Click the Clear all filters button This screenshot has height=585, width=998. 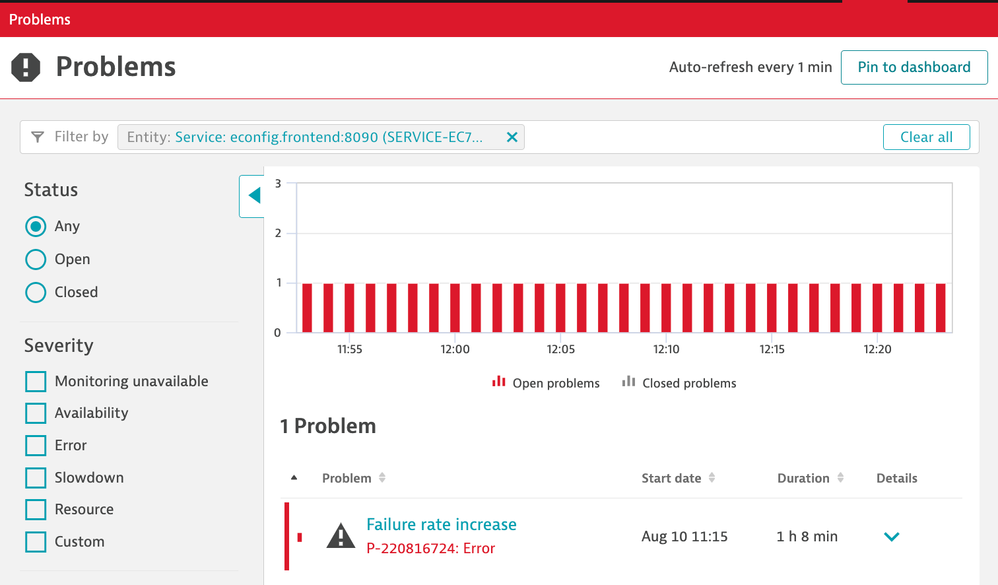[926, 137]
